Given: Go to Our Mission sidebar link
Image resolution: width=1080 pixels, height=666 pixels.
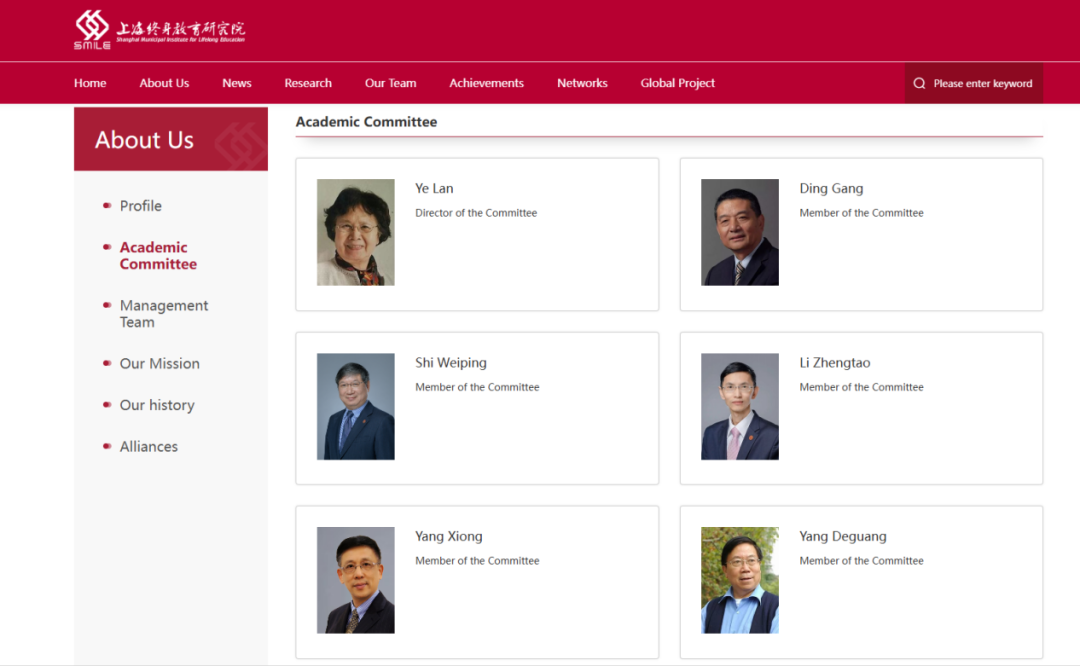Looking at the screenshot, I should [x=159, y=364].
